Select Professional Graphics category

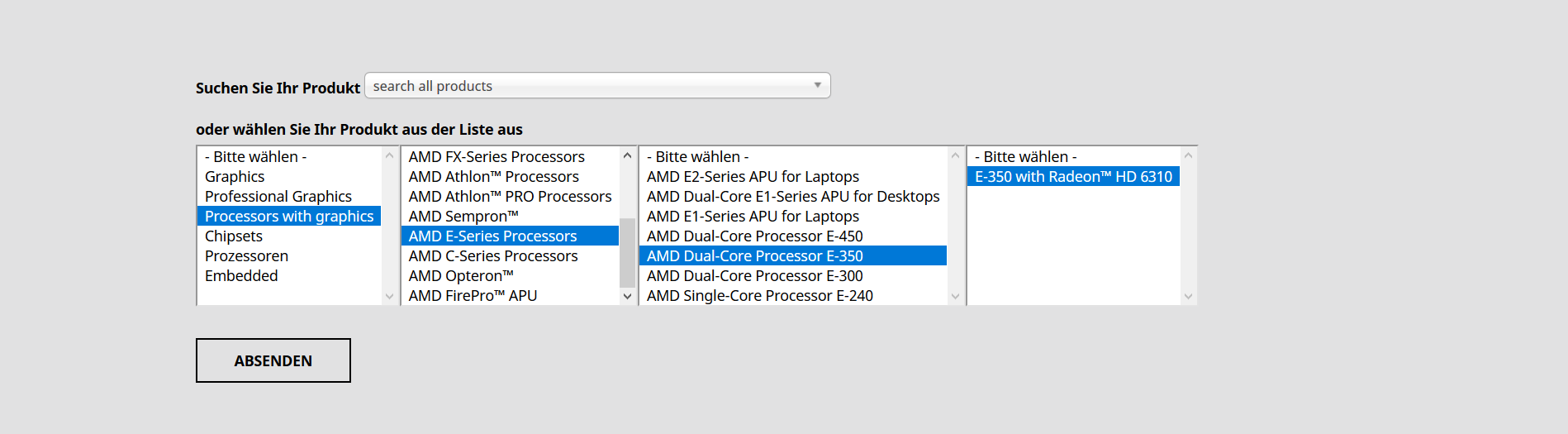coord(278,197)
